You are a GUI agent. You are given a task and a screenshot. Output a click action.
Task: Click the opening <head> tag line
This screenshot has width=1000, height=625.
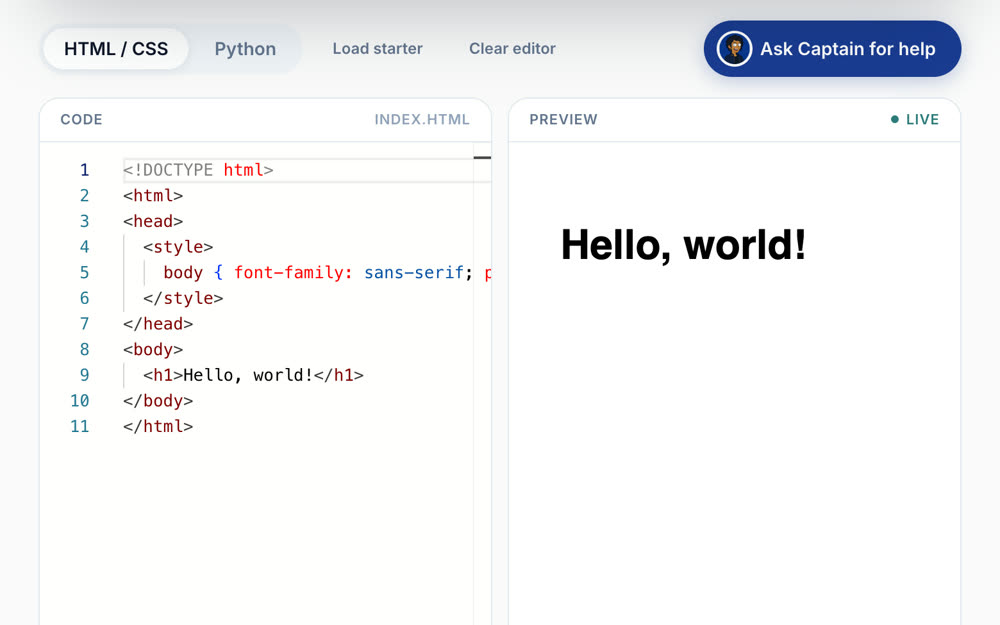[x=153, y=221]
